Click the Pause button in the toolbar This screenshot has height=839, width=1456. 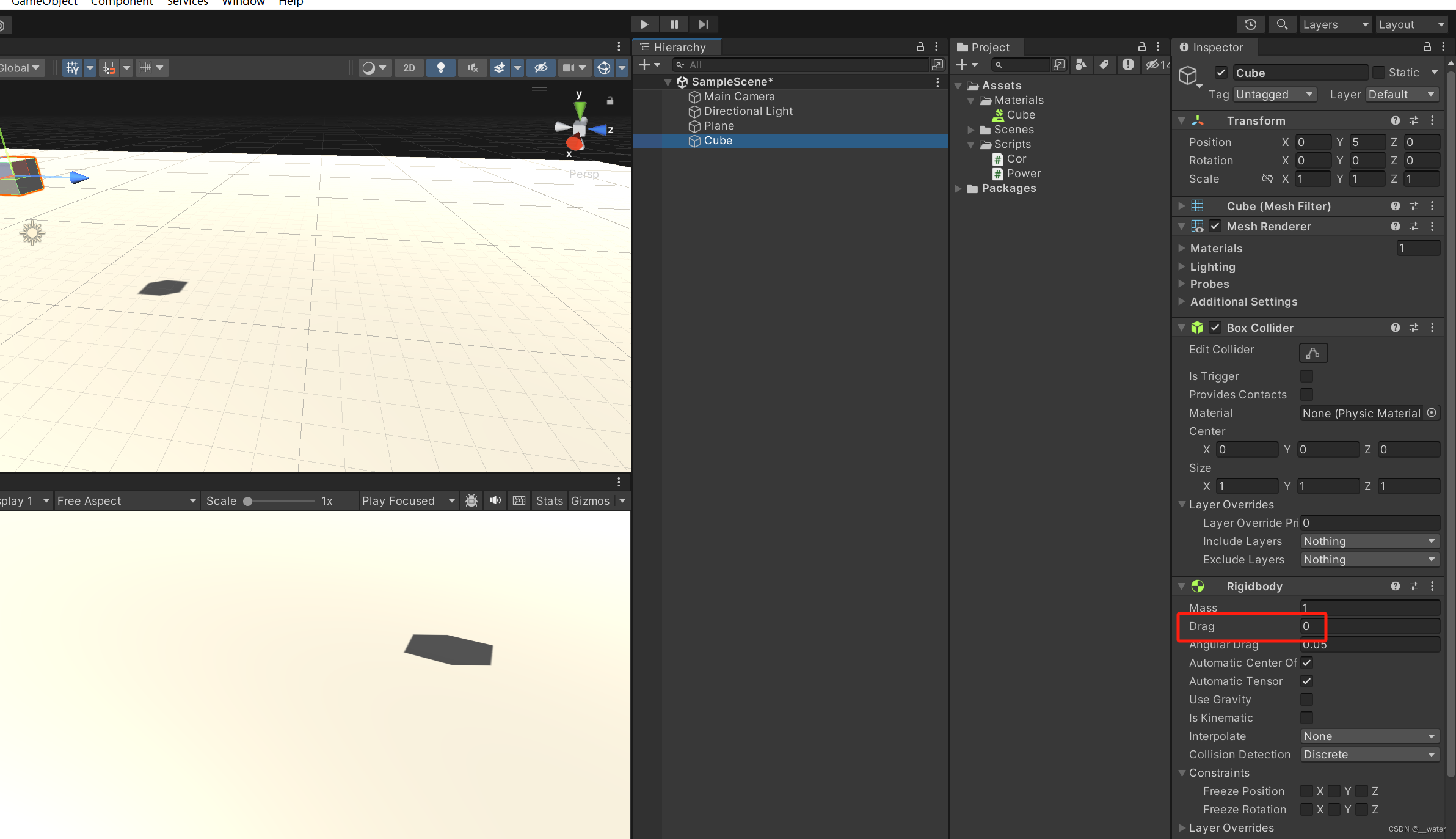click(x=674, y=24)
